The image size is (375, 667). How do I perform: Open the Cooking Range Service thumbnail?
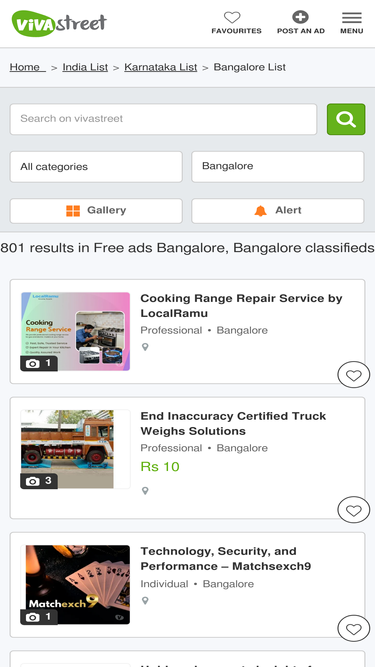pyautogui.click(x=75, y=331)
